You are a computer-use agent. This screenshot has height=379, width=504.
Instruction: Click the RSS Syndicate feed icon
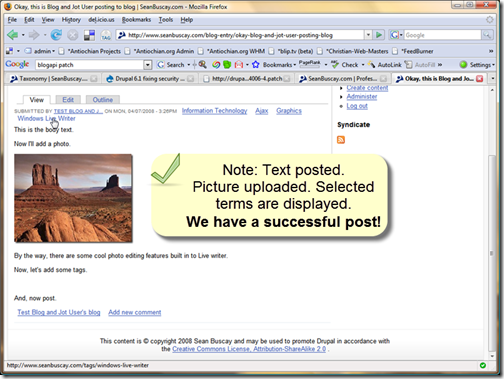click(x=341, y=139)
